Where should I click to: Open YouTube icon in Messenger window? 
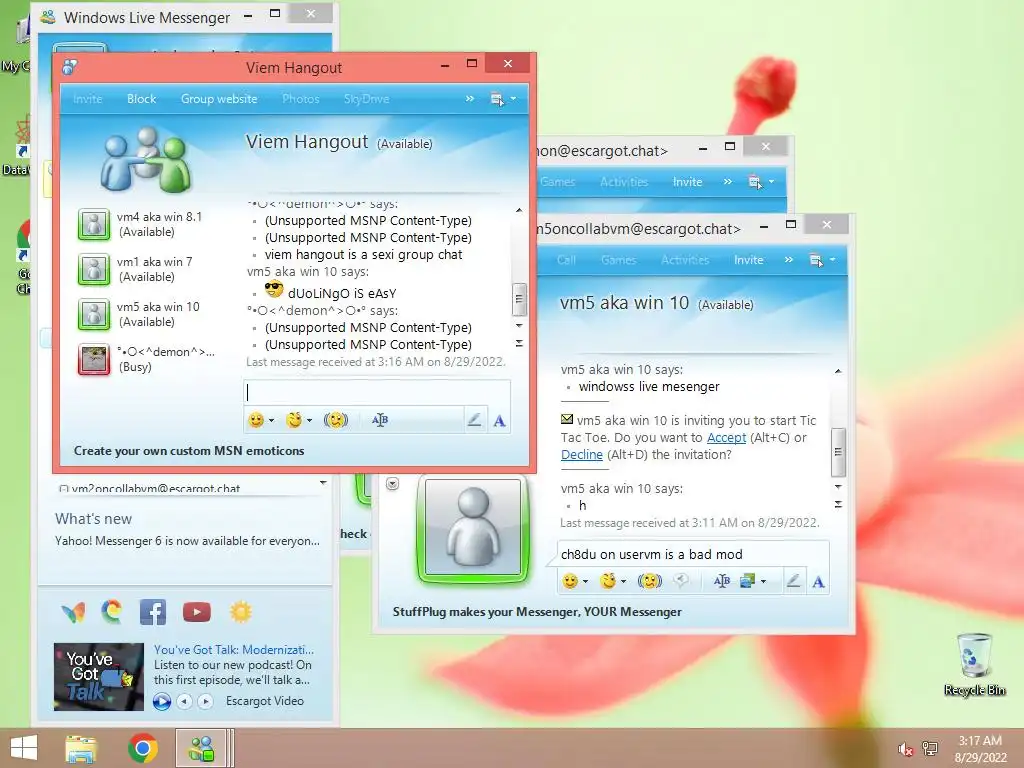tap(197, 612)
